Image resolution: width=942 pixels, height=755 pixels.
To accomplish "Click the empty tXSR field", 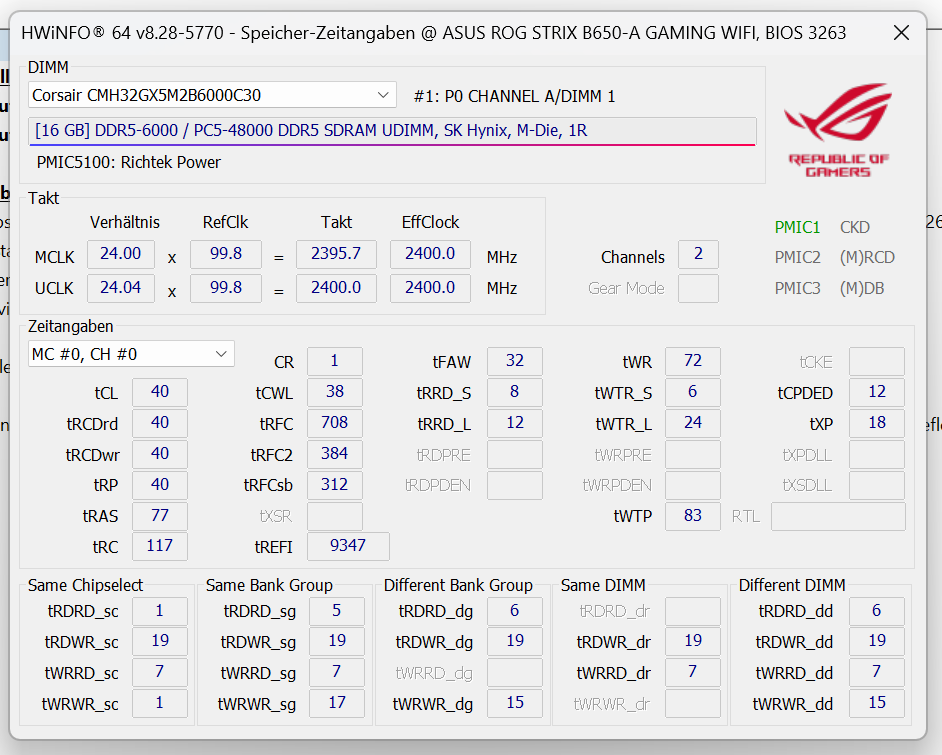I will tap(335, 517).
